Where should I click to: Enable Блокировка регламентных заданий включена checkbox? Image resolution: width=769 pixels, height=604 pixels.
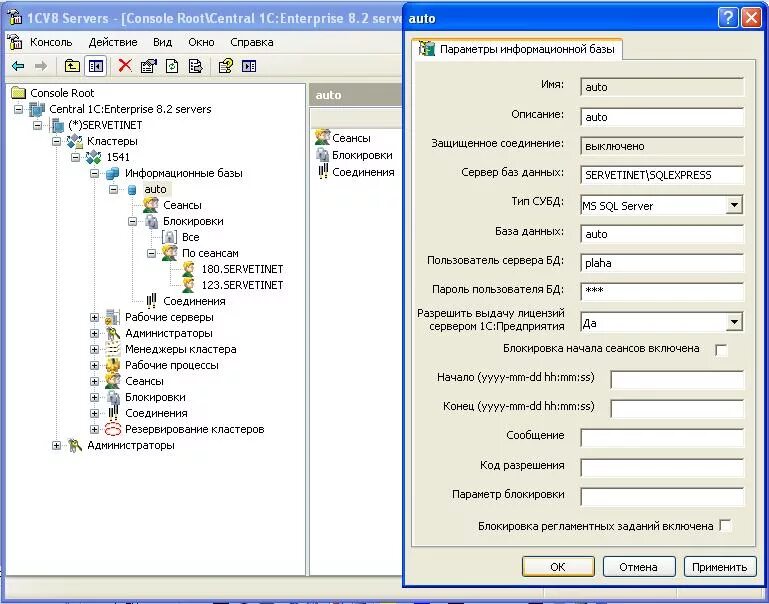pos(725,526)
